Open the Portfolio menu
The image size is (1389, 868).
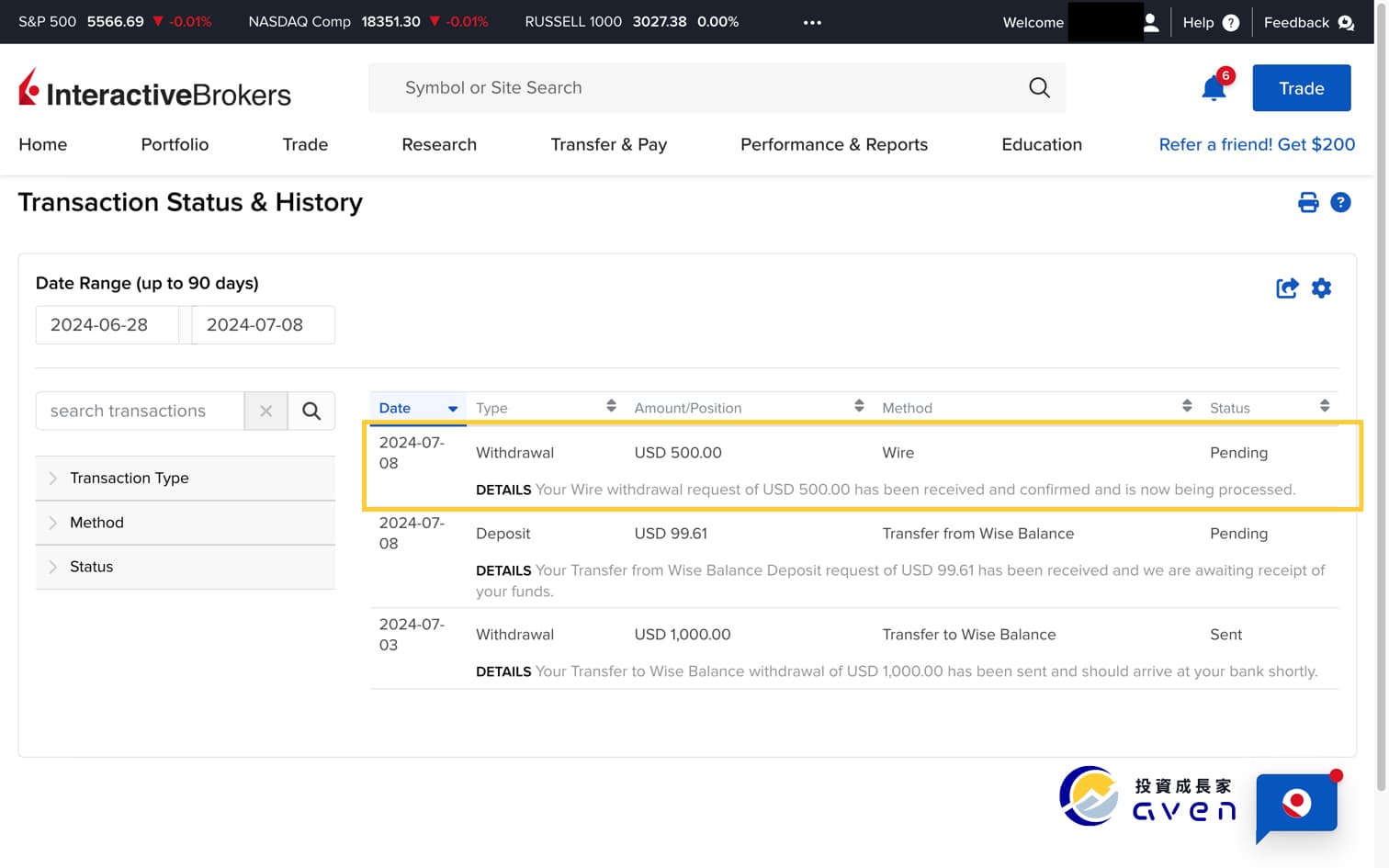point(175,144)
